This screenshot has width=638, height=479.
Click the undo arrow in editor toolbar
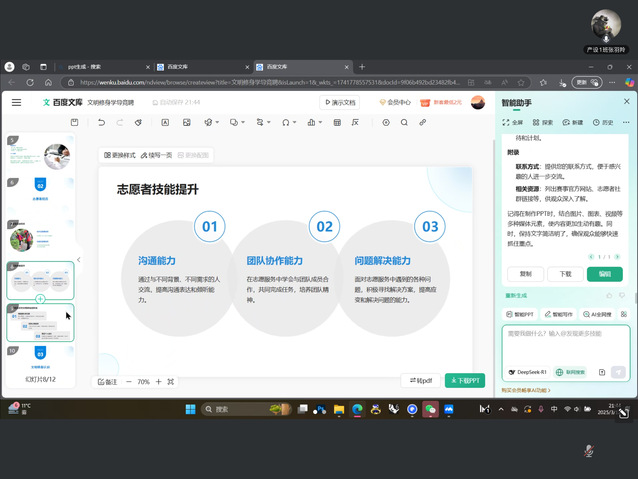coord(101,122)
